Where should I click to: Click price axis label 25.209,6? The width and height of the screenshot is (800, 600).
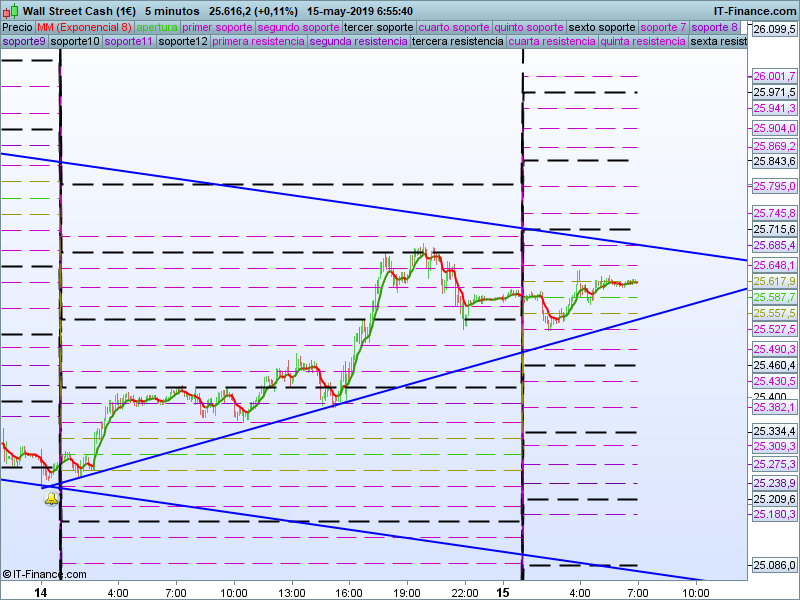tap(774, 498)
